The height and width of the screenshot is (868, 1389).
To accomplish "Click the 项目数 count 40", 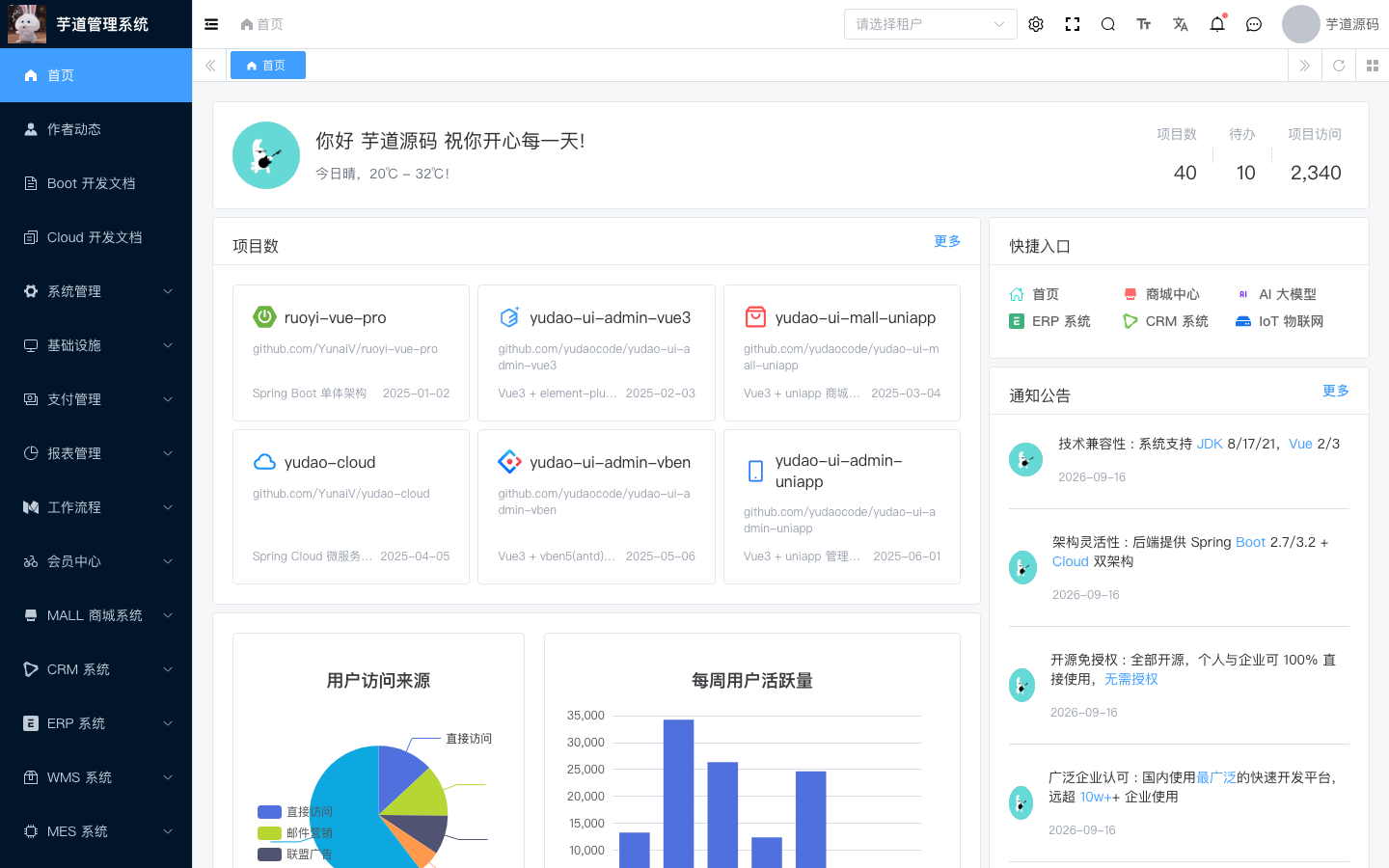I will click(x=1185, y=173).
